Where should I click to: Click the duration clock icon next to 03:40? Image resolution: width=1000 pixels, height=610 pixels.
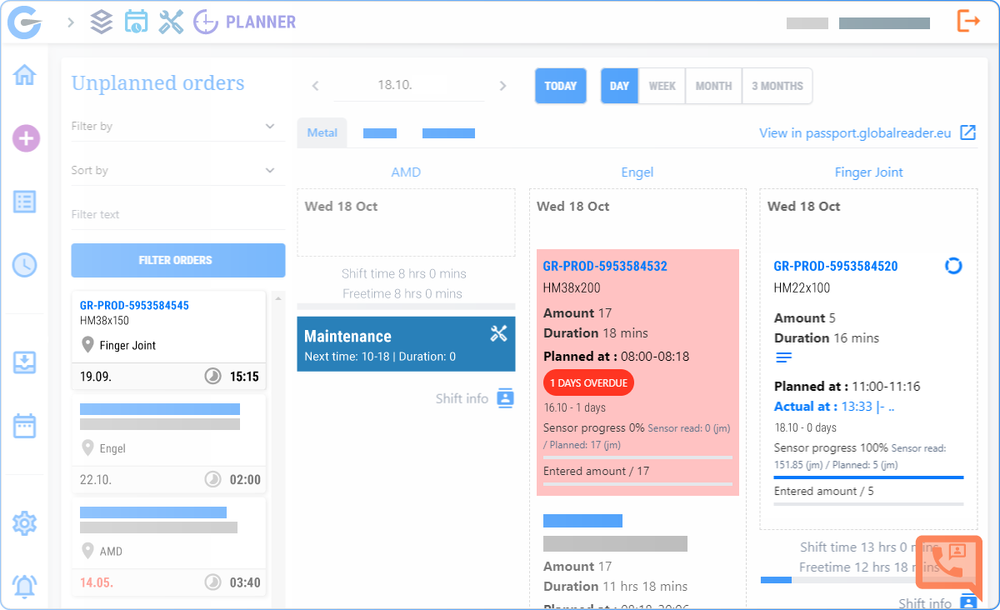(x=212, y=582)
